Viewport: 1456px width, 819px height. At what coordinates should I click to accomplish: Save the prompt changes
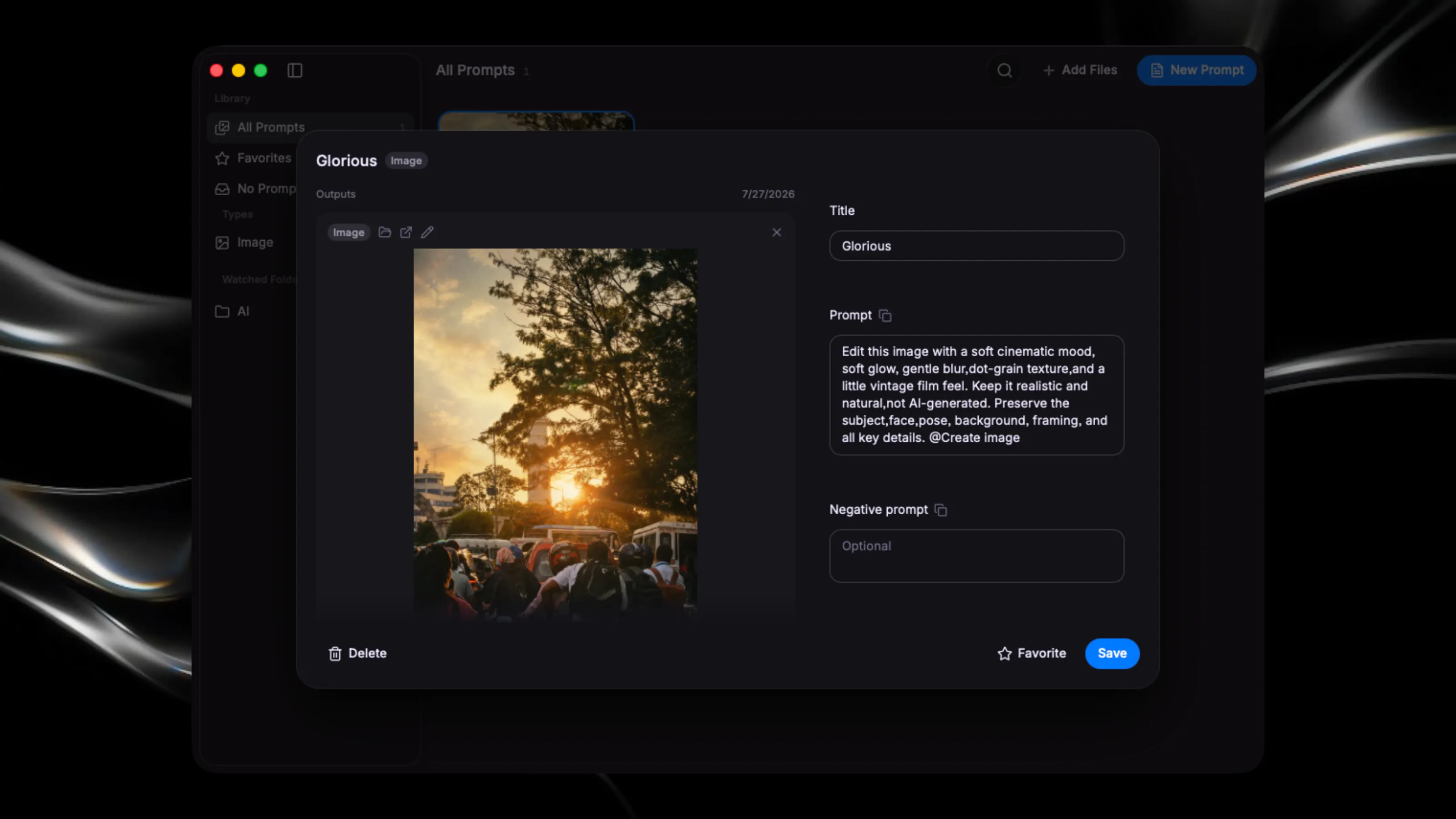1112,653
